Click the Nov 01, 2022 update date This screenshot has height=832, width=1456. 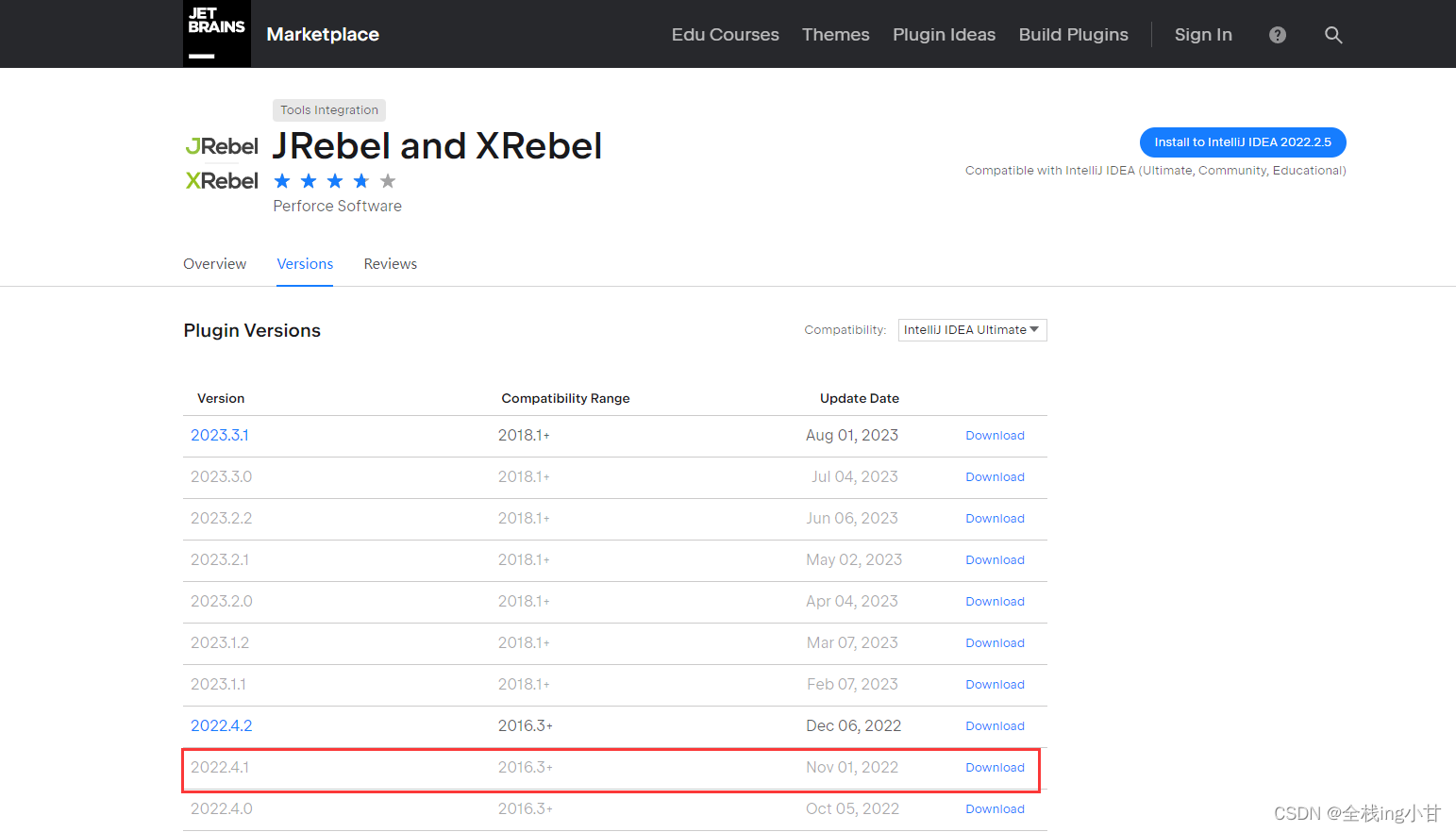click(852, 767)
